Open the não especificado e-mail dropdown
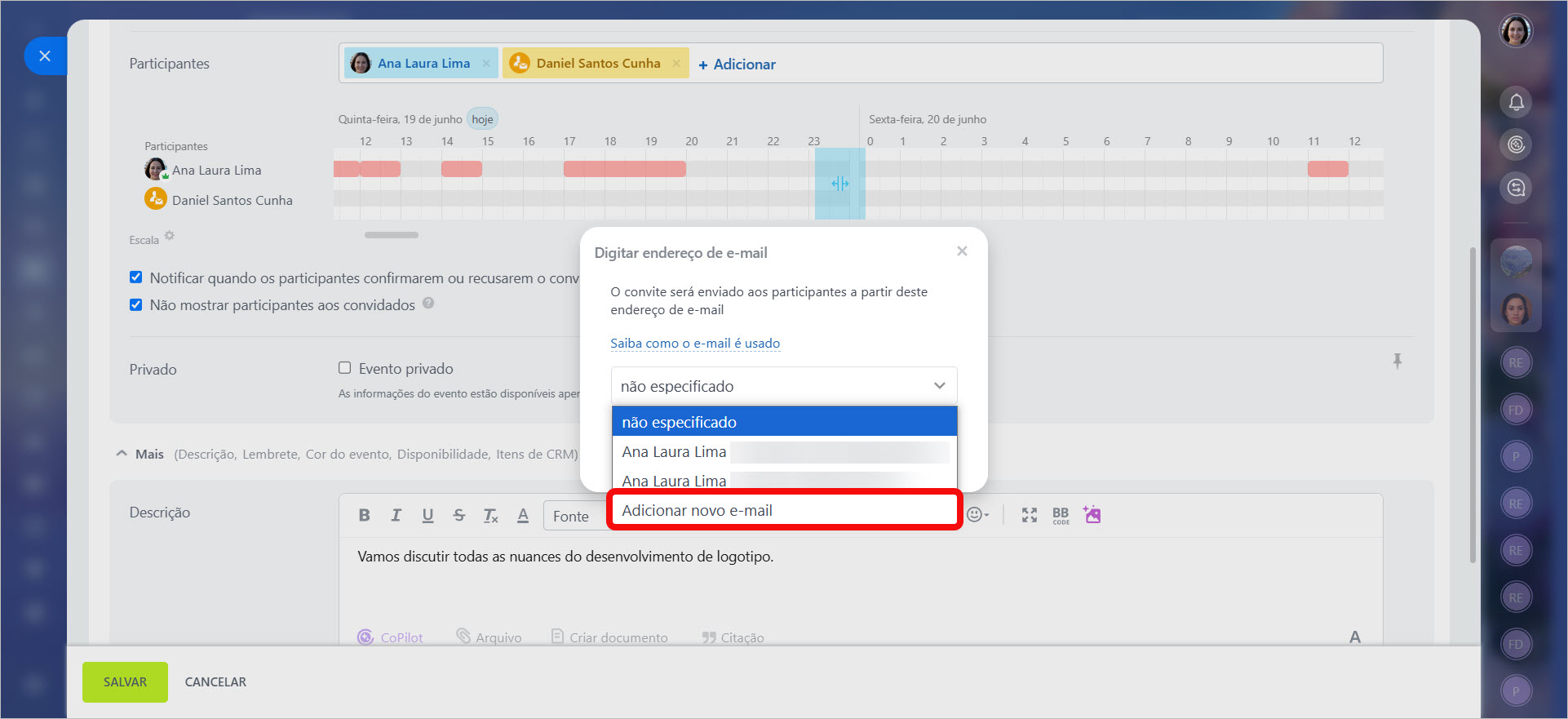Image resolution: width=1568 pixels, height=719 pixels. point(783,386)
